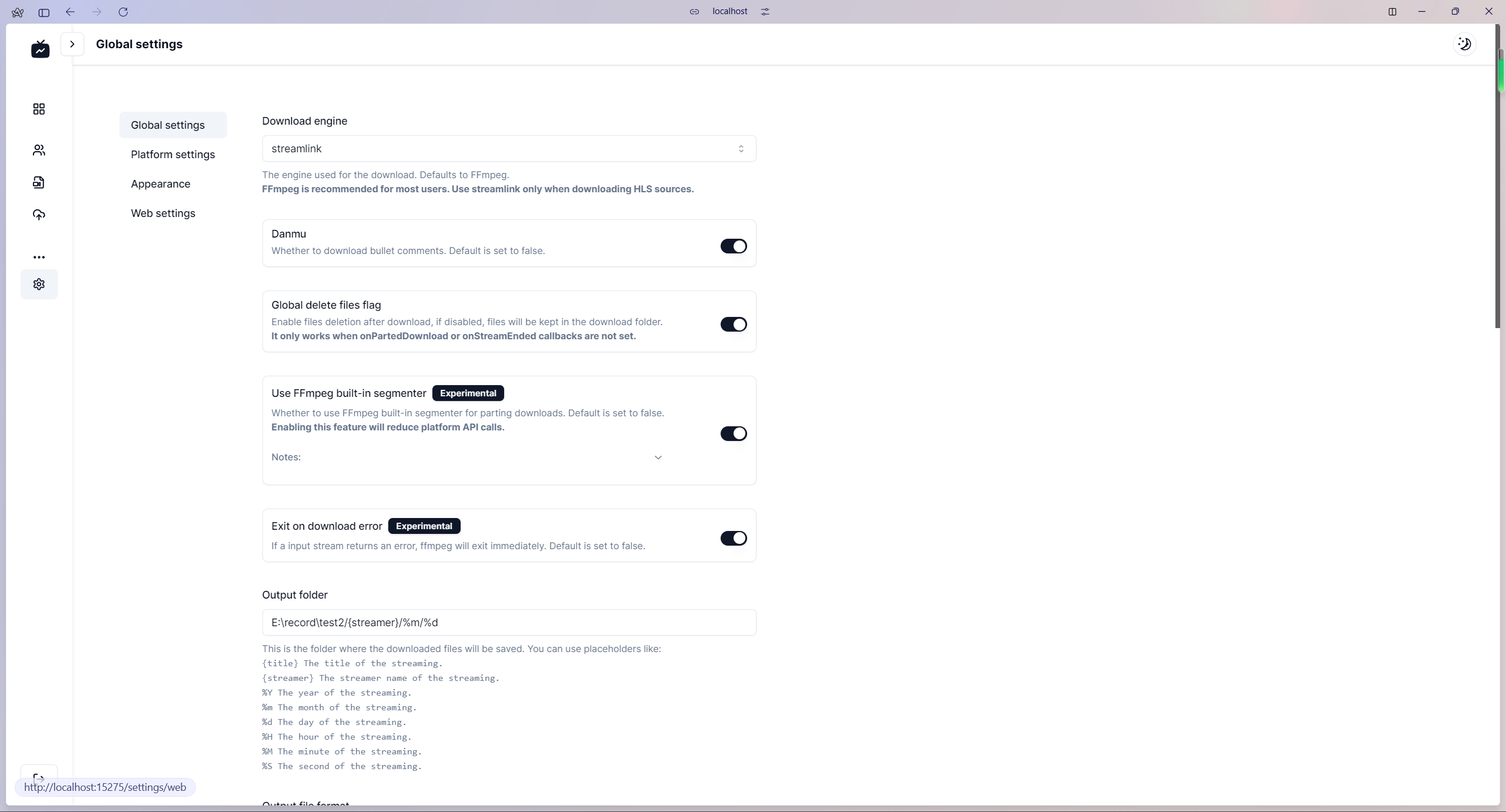Viewport: 1506px width, 812px height.
Task: Select the Appearance settings tab
Action: pos(160,183)
